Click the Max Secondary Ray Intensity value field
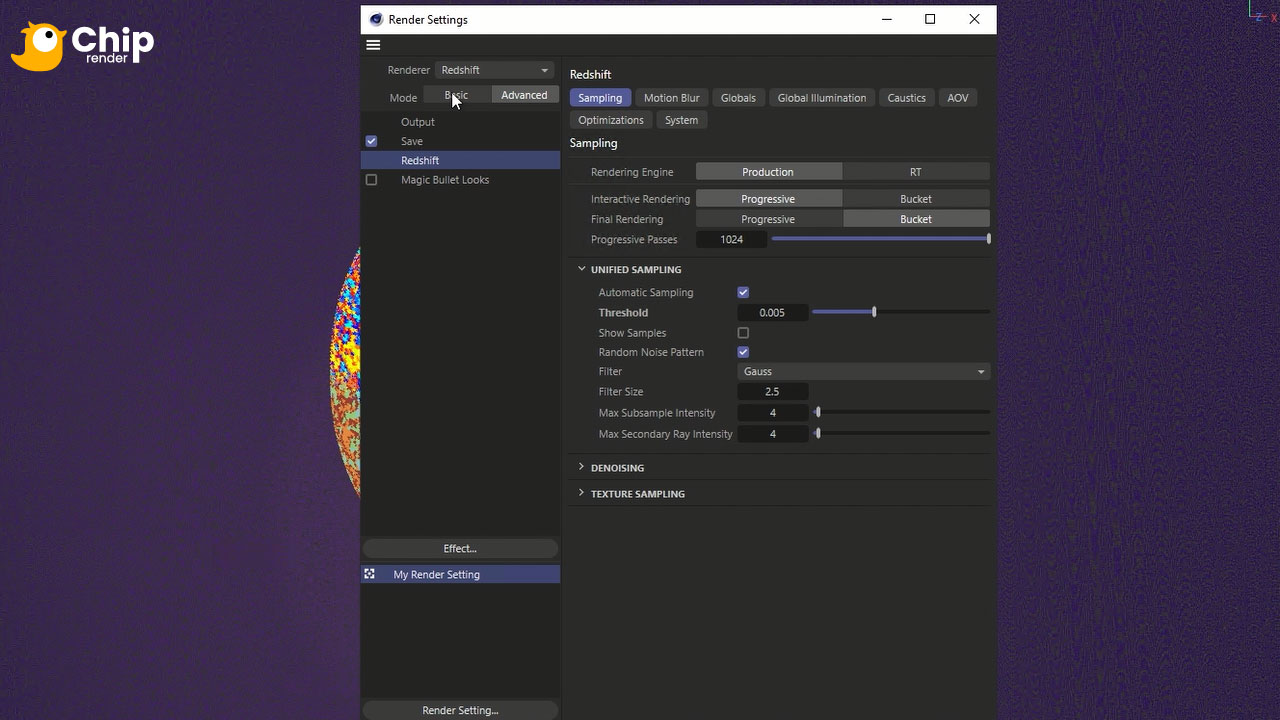 [772, 434]
